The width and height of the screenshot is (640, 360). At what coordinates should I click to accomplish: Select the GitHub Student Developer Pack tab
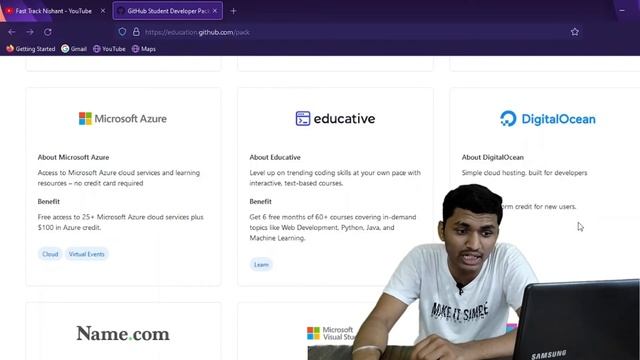[x=168, y=11]
